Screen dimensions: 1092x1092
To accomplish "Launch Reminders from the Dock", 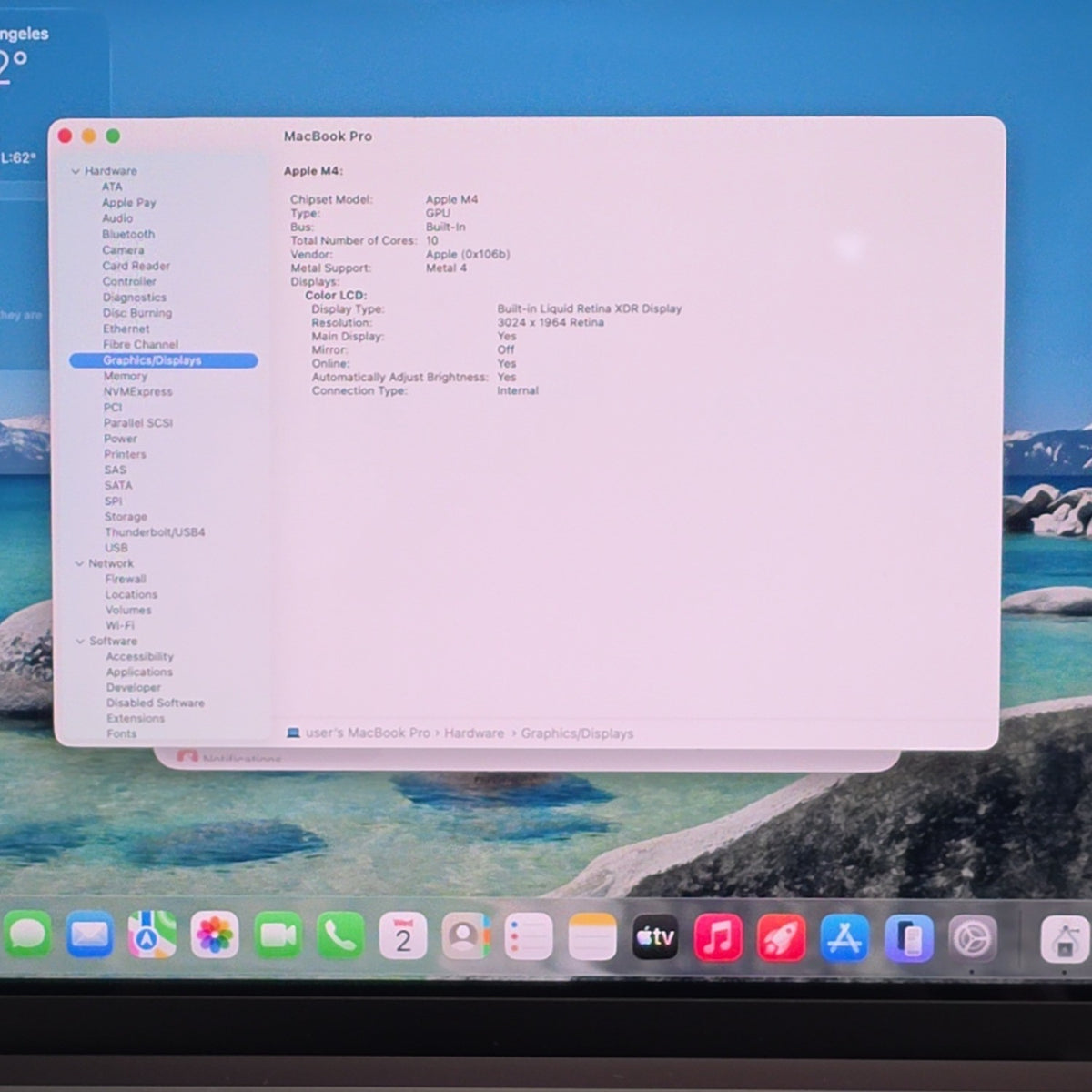I will click(529, 936).
